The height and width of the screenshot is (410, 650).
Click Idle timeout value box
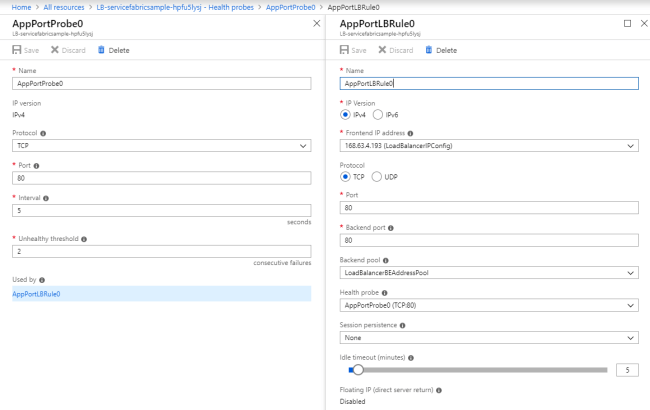pyautogui.click(x=627, y=370)
